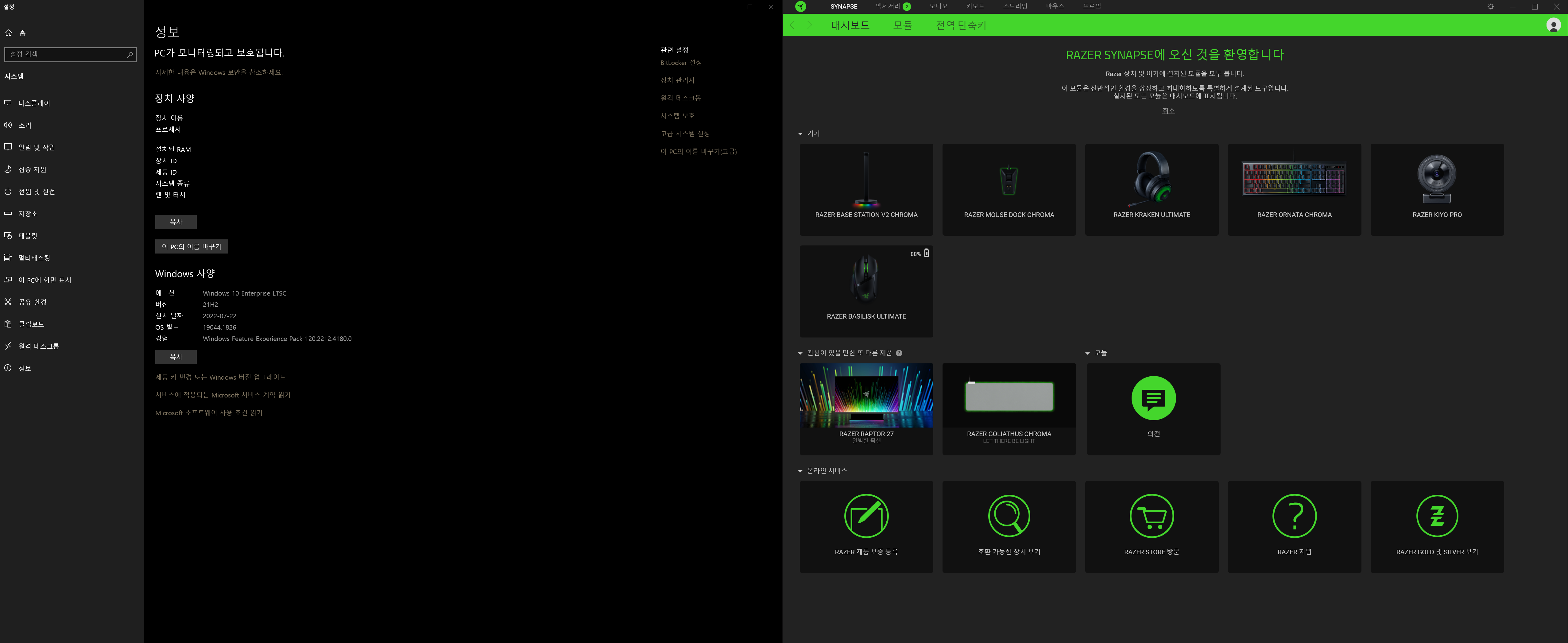The image size is (1568, 643).
Task: Open the feedback (의견) module icon
Action: pos(1153,397)
